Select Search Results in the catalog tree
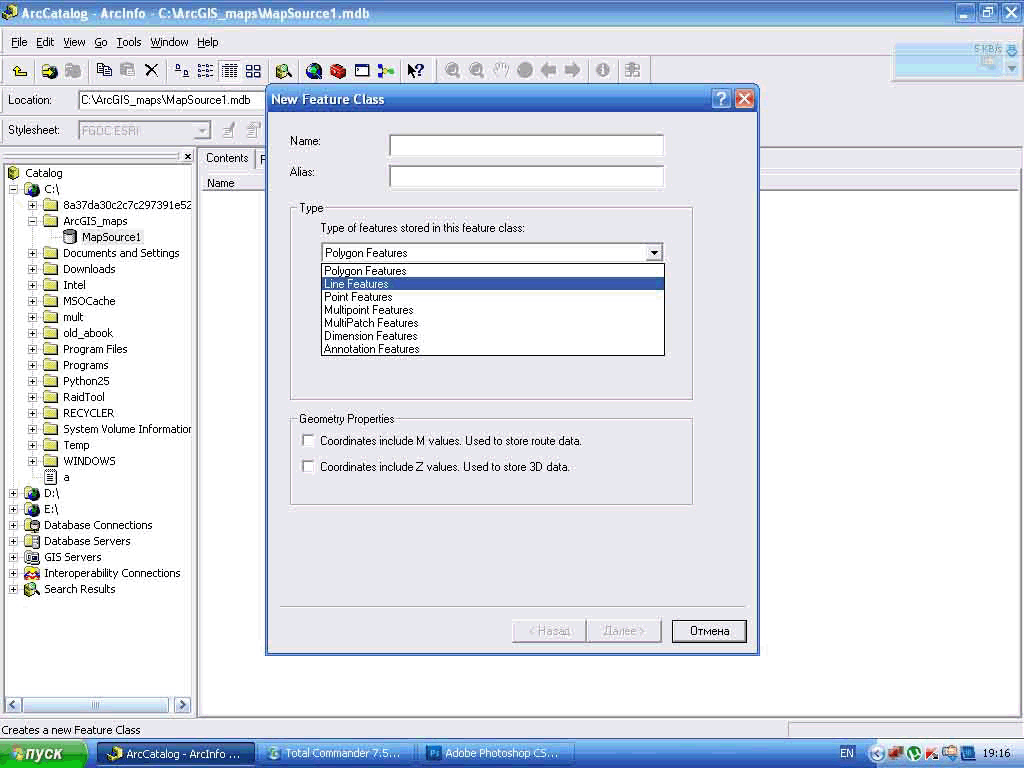The height and width of the screenshot is (768, 1024). (x=79, y=589)
